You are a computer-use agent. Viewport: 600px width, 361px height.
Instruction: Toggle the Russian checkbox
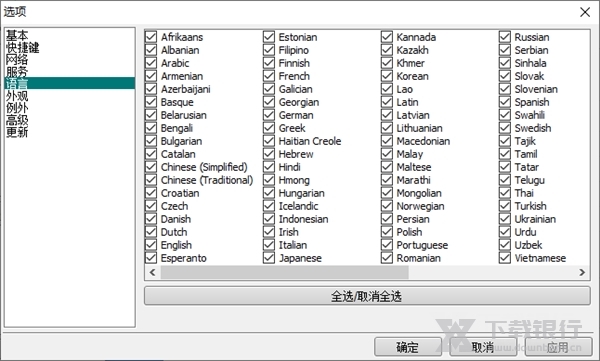click(x=505, y=37)
